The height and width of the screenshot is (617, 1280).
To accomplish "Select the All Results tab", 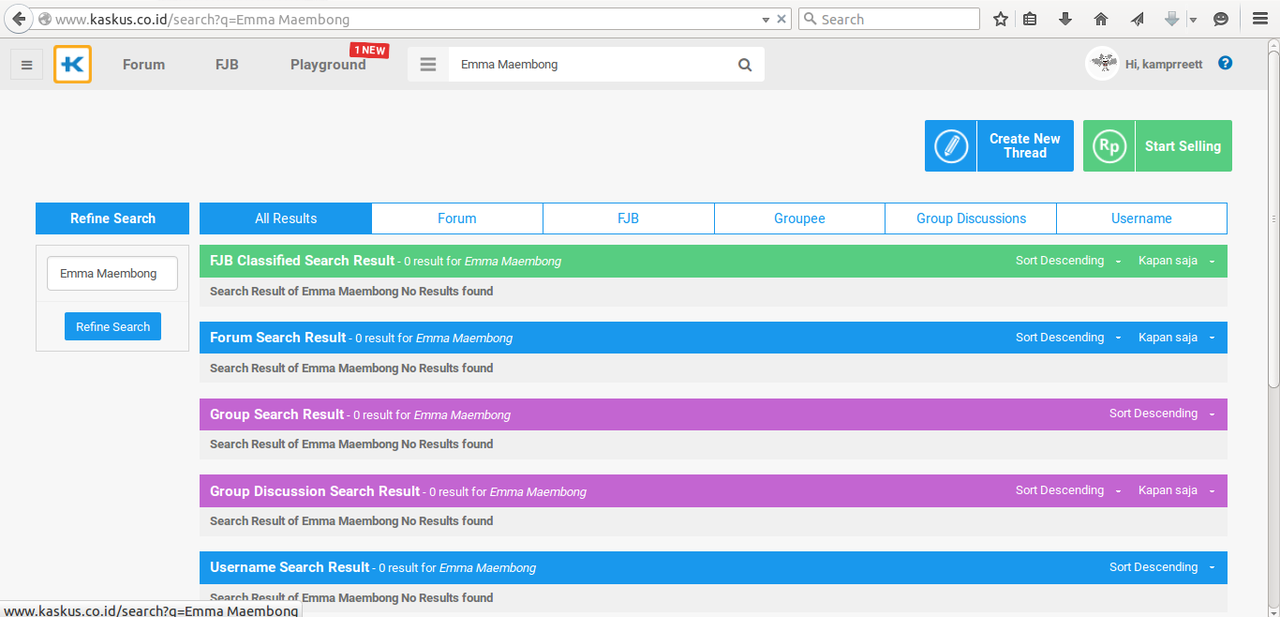I will click(286, 218).
